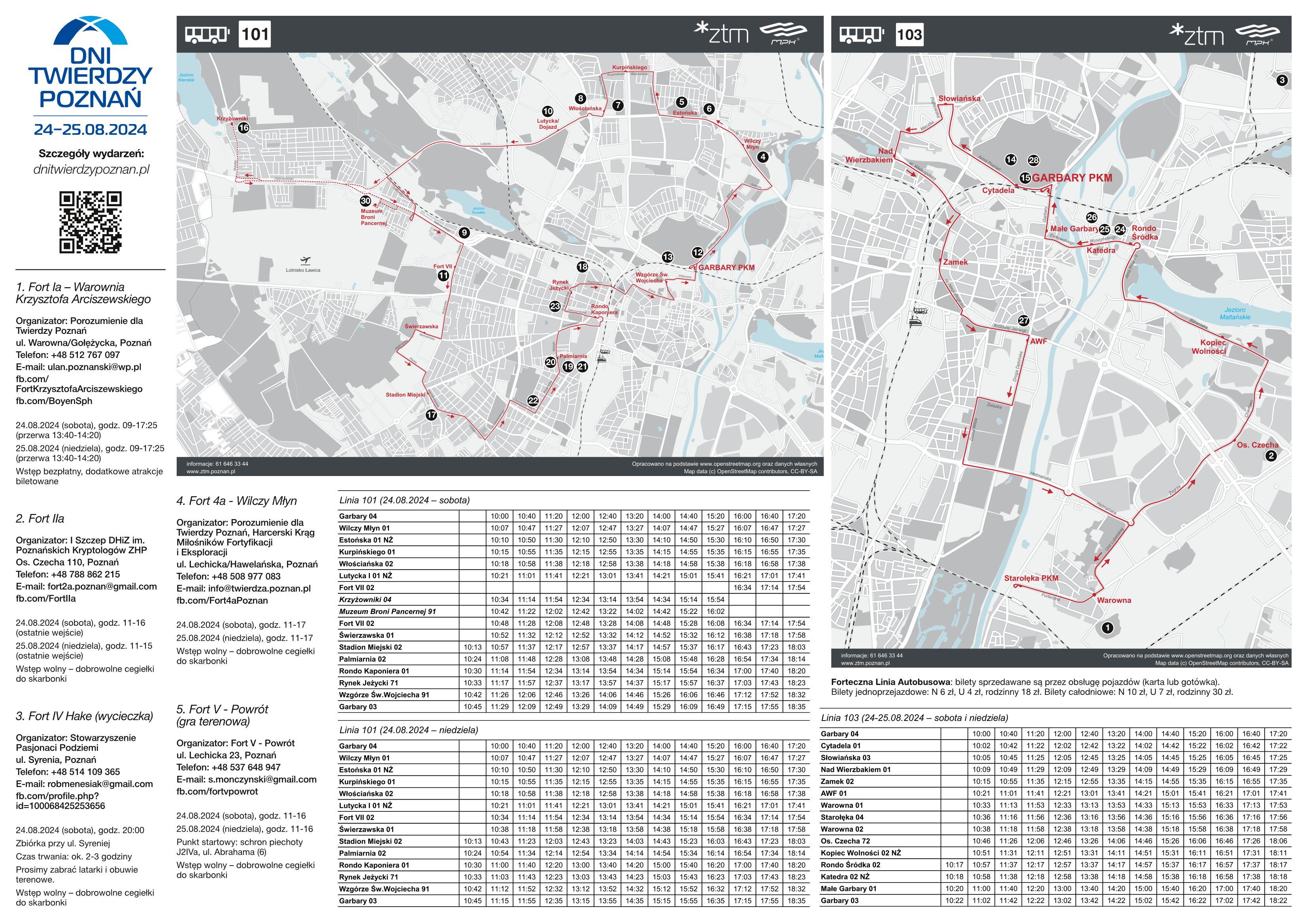1307x924 pixels.
Task: Click title 'Linia 101 (24.08.2024 – sobota)'
Action: [x=405, y=501]
